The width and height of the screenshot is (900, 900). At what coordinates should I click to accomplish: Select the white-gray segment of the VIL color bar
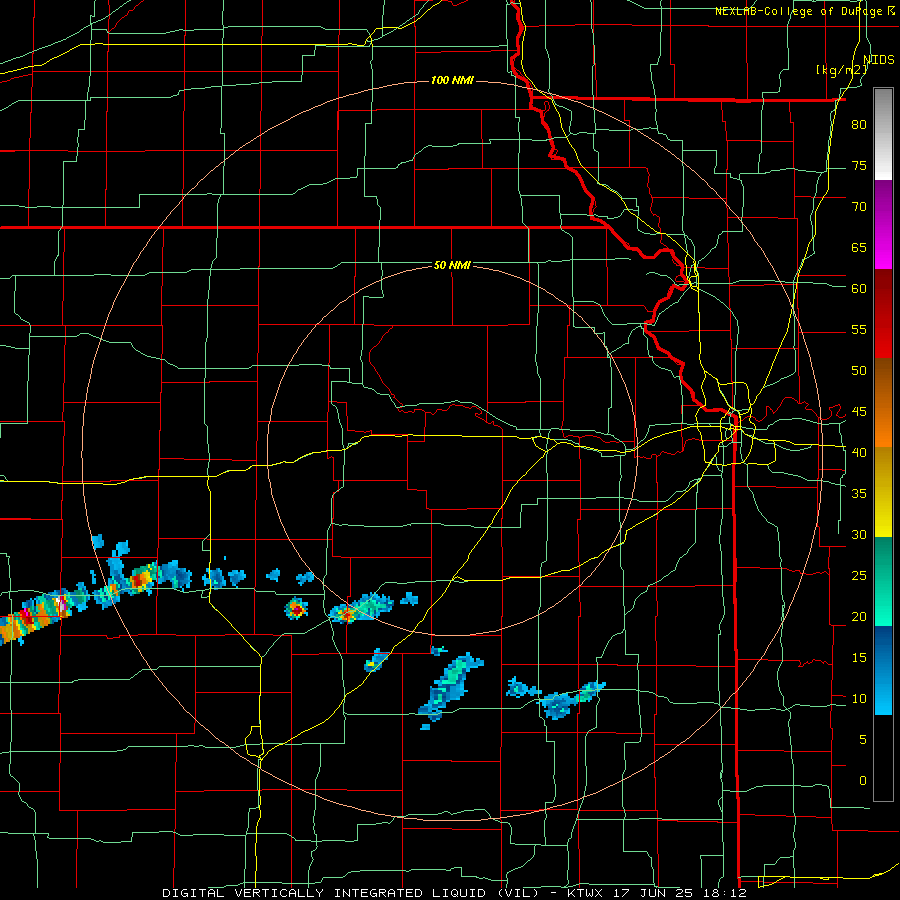(883, 134)
